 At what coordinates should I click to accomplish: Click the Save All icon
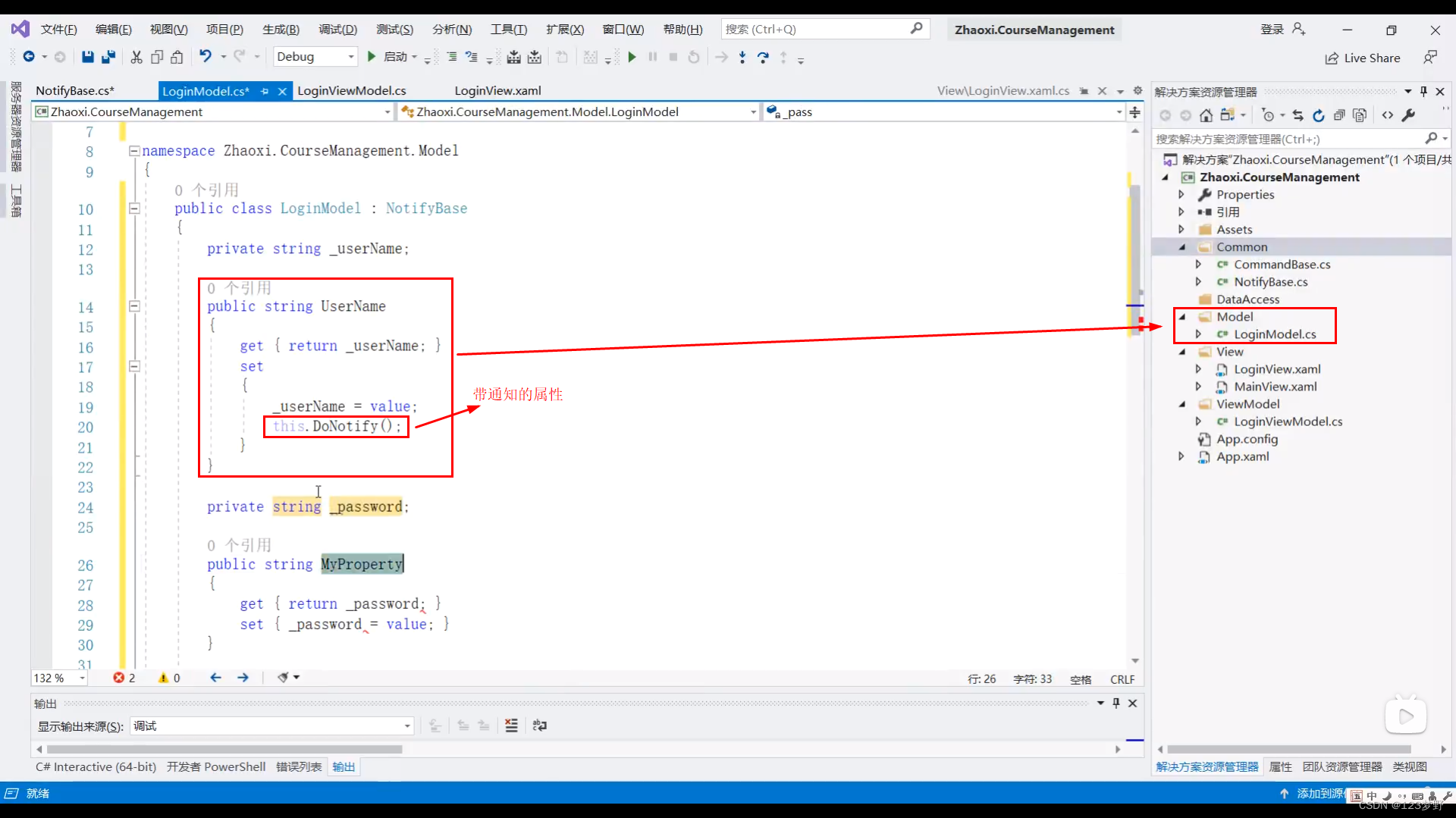pyautogui.click(x=108, y=57)
